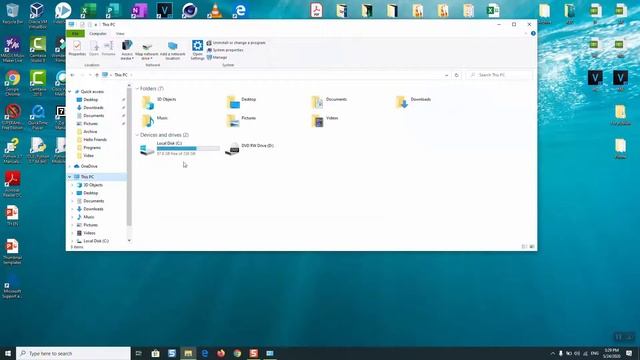Open Microsoft Store from the taskbar
The height and width of the screenshot is (360, 640).
(x=155, y=353)
